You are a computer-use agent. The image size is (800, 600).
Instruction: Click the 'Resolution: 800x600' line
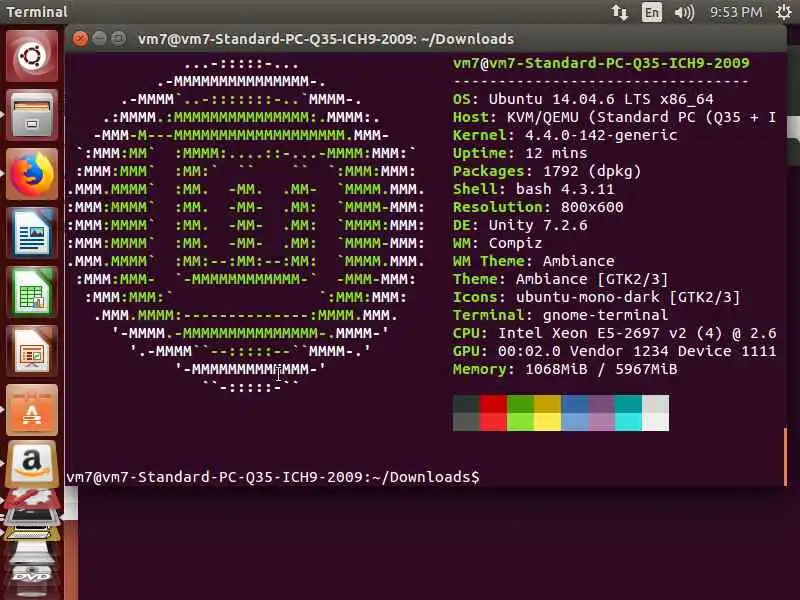[538, 207]
